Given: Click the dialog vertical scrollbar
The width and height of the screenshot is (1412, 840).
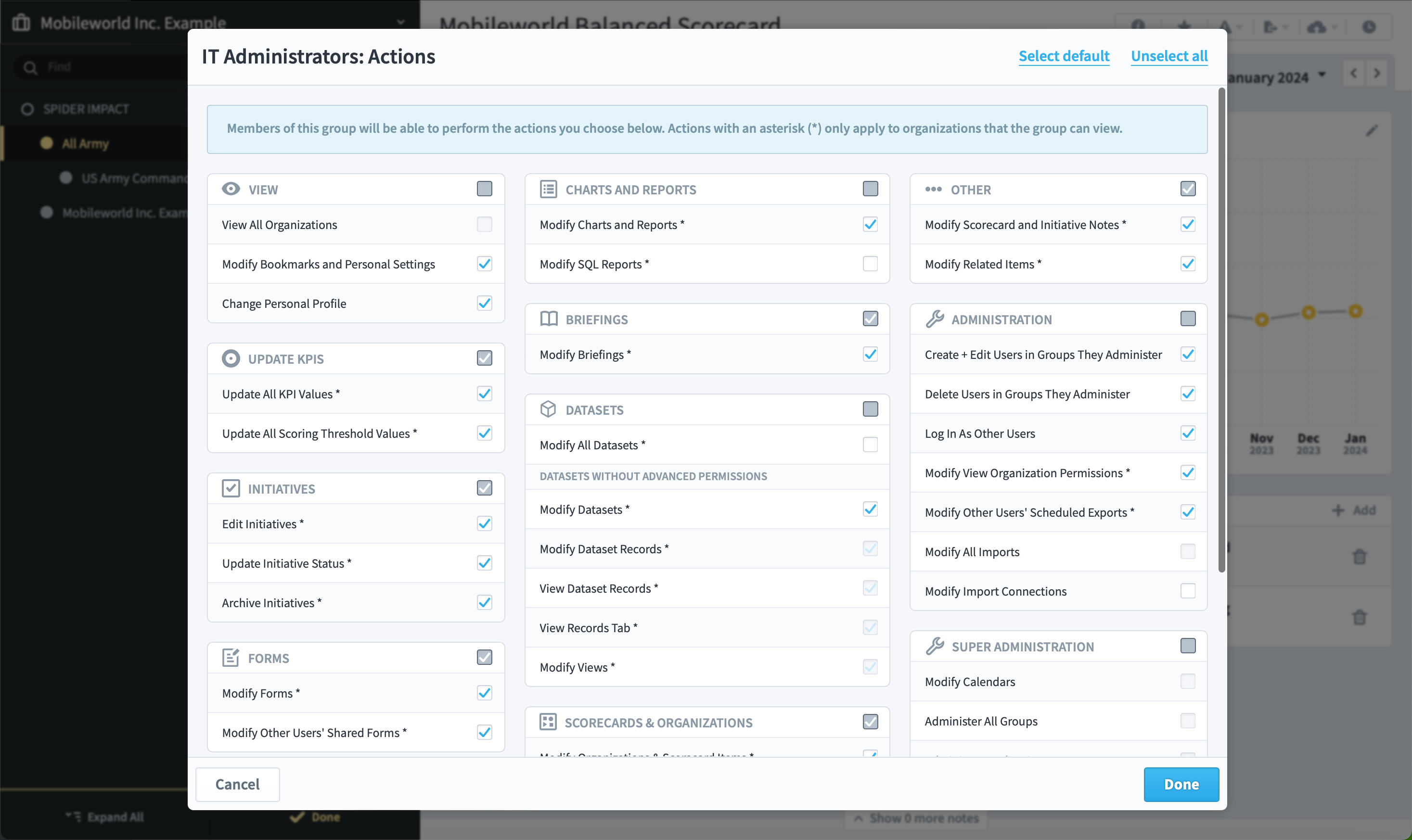Looking at the screenshot, I should pos(1222,330).
